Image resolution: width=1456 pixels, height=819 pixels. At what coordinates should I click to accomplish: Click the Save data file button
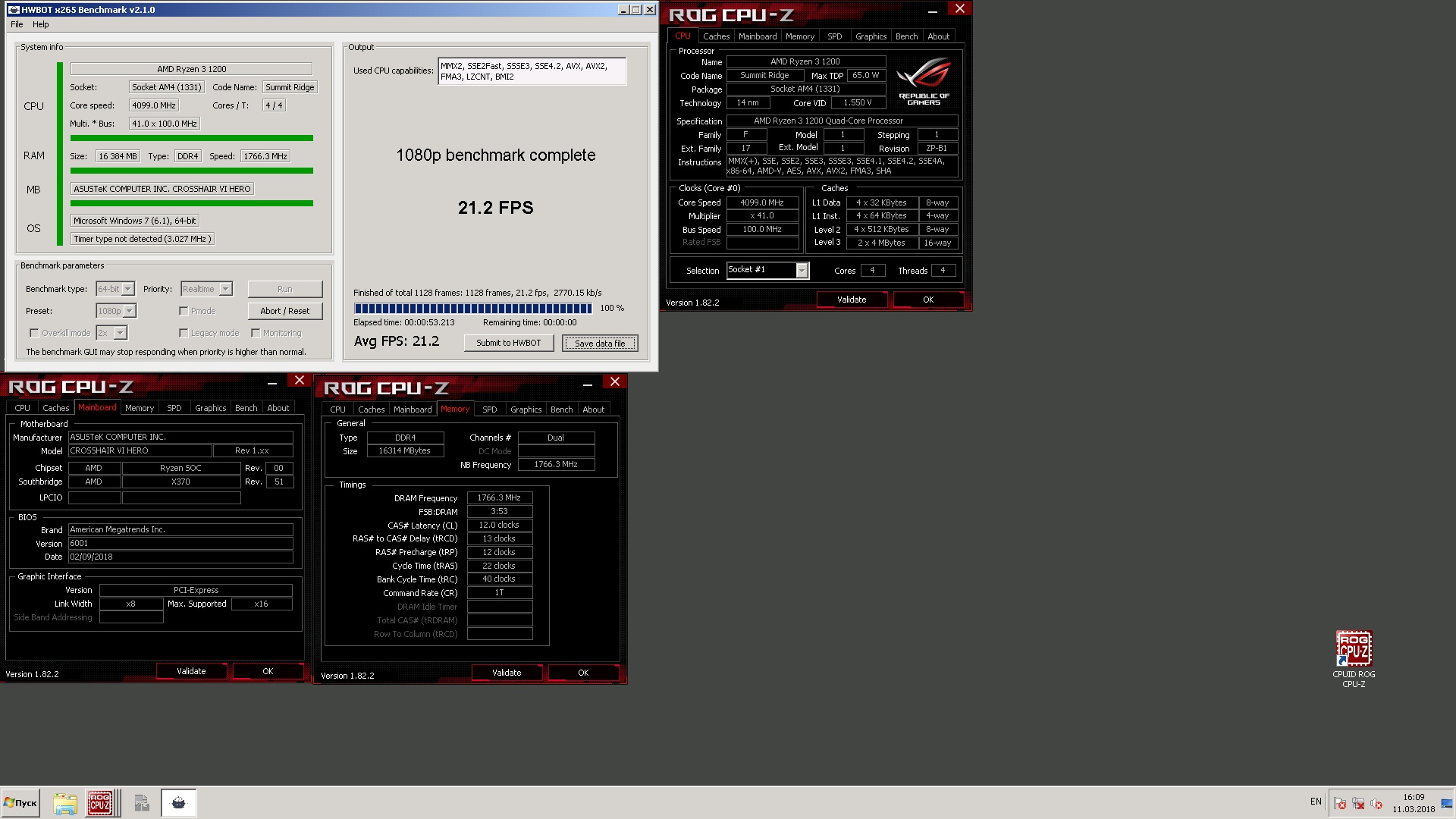[x=600, y=344]
